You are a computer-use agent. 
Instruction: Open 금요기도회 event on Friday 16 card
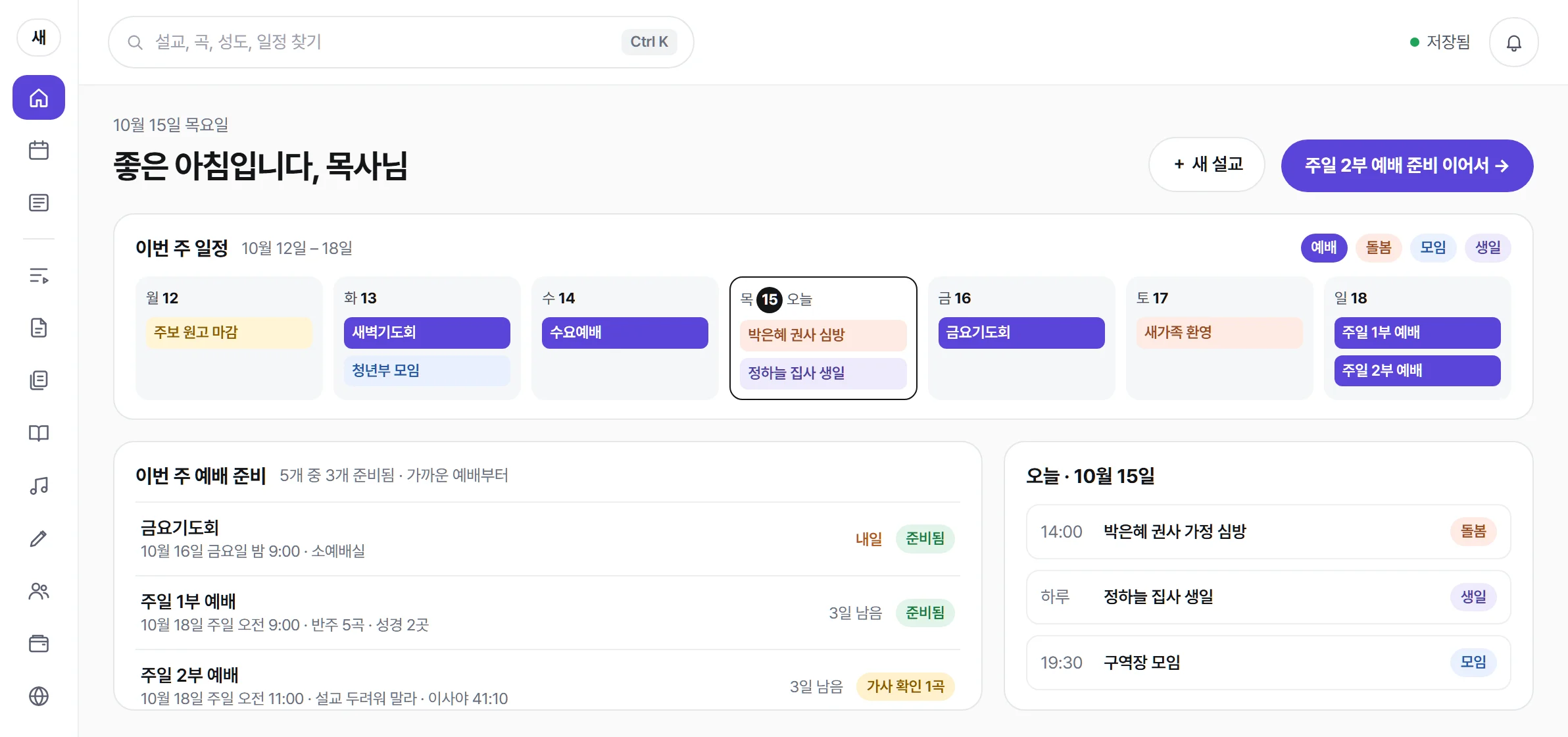pos(1021,332)
